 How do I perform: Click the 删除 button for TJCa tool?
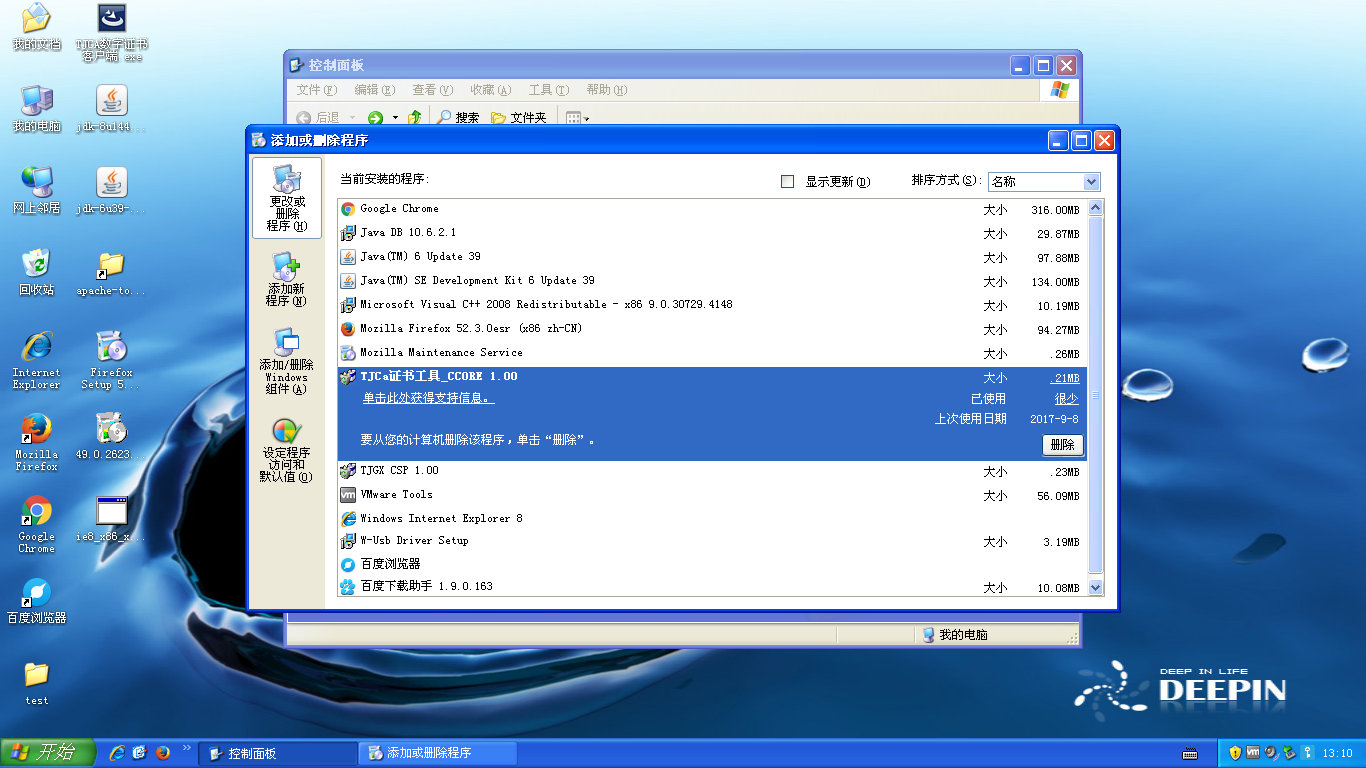click(1062, 445)
